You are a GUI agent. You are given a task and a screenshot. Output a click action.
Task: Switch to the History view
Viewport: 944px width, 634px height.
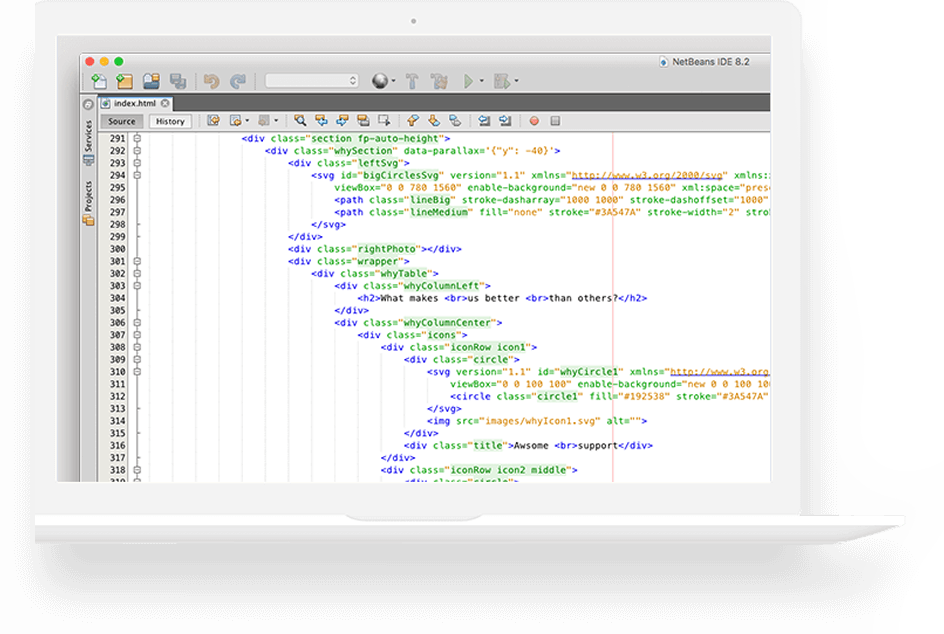[170, 122]
